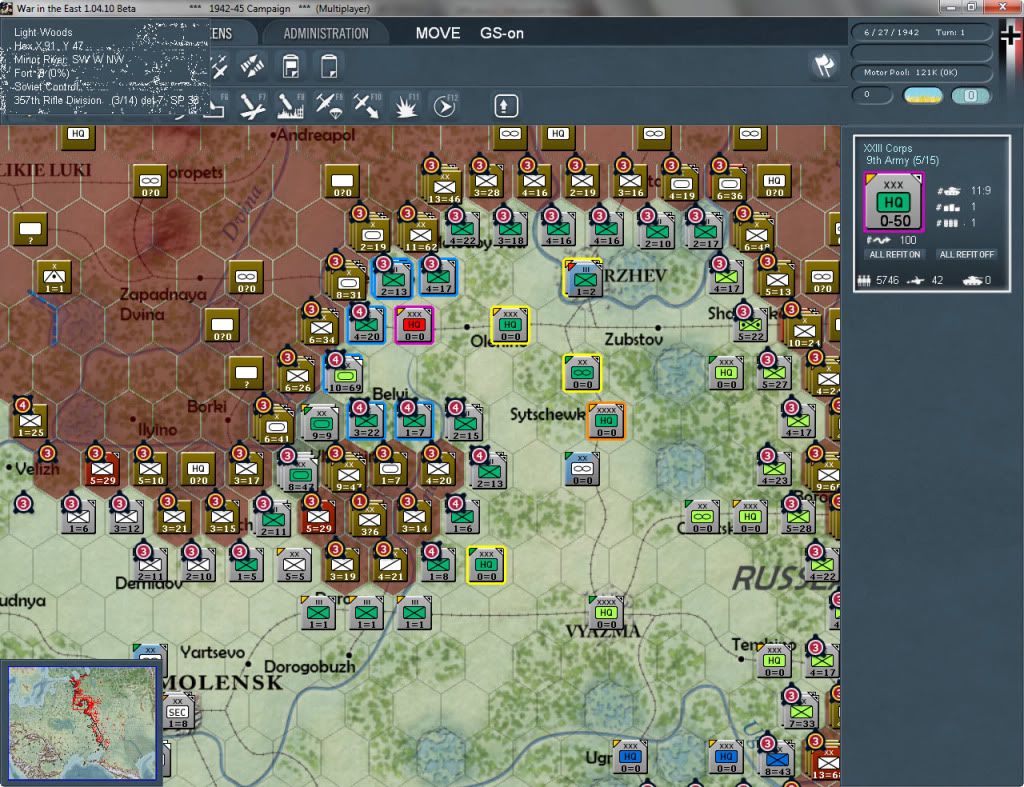Click the ALL REFIT OFF button
Viewport: 1024px width, 787px height.
pyautogui.click(x=967, y=254)
